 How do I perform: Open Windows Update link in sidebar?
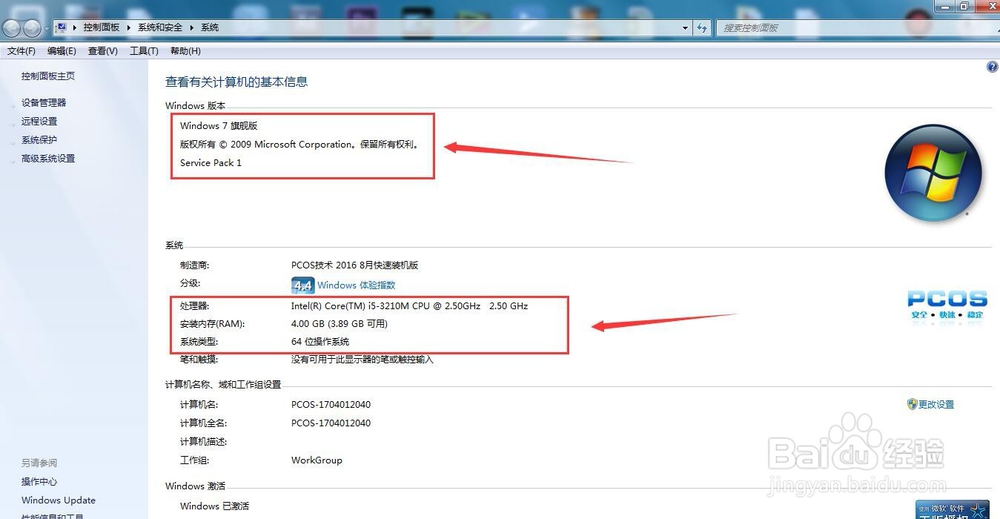pos(58,501)
